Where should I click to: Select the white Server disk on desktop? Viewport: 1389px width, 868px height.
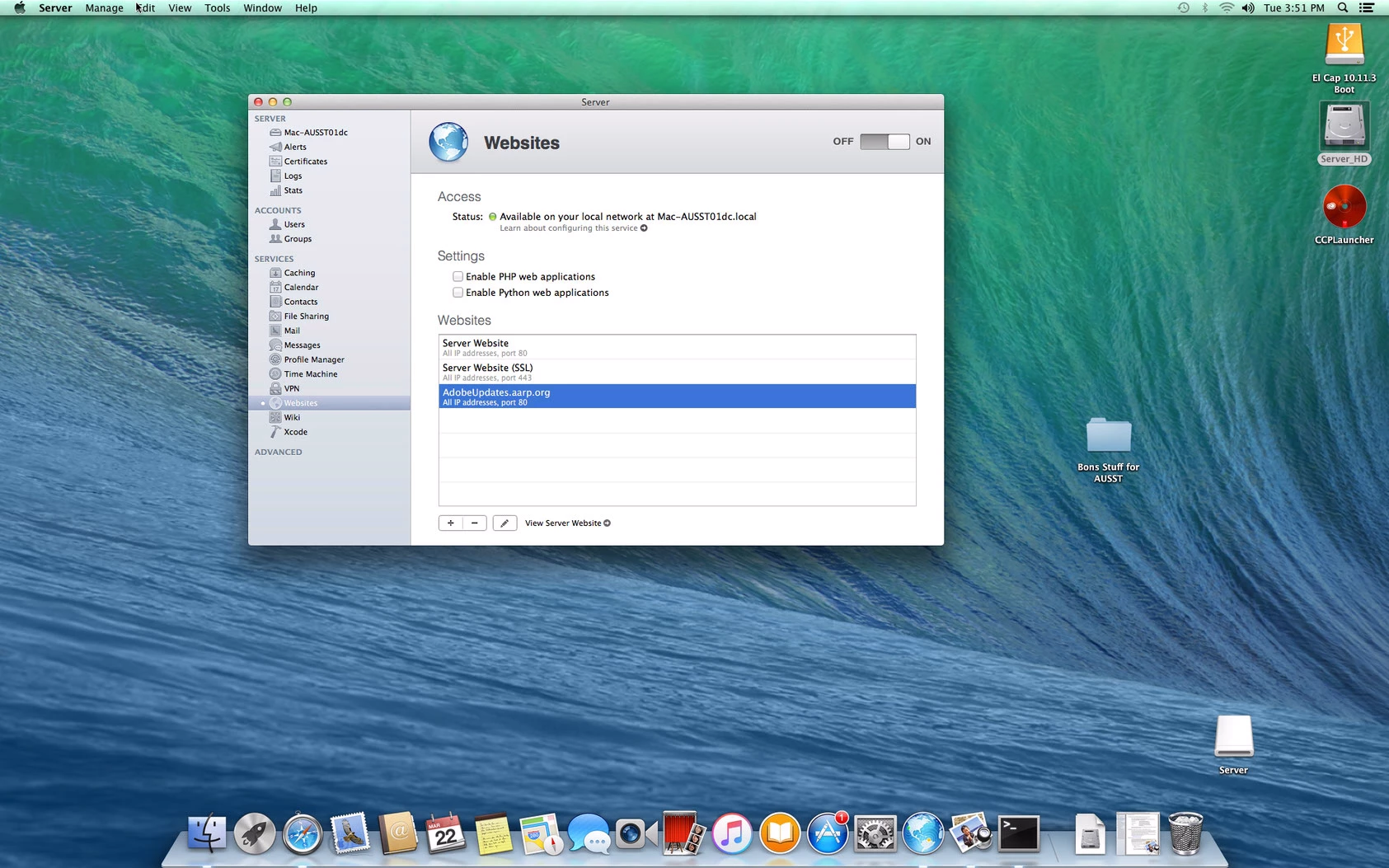pos(1234,744)
